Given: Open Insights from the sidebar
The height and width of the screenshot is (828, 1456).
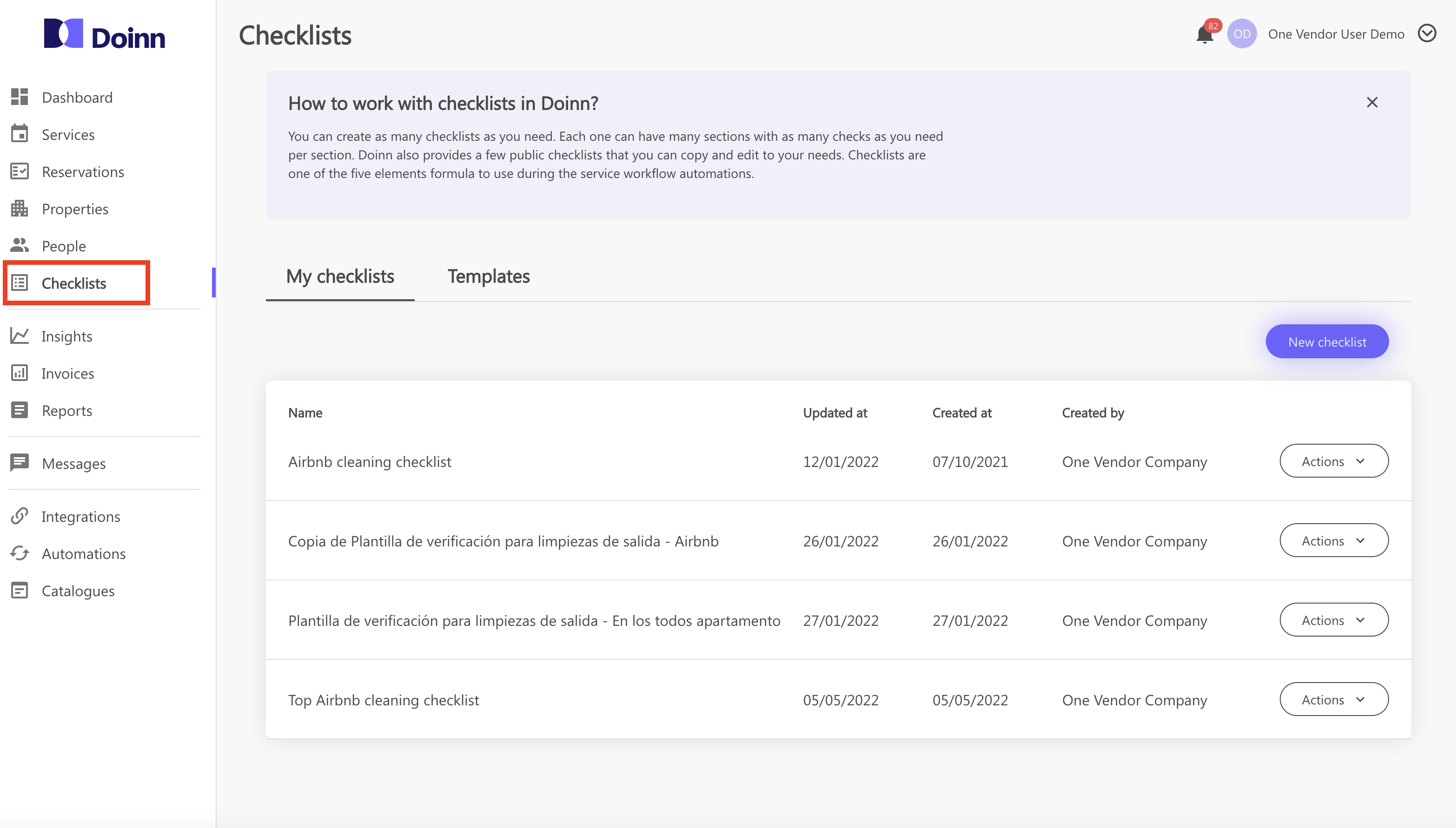Looking at the screenshot, I should [x=66, y=336].
